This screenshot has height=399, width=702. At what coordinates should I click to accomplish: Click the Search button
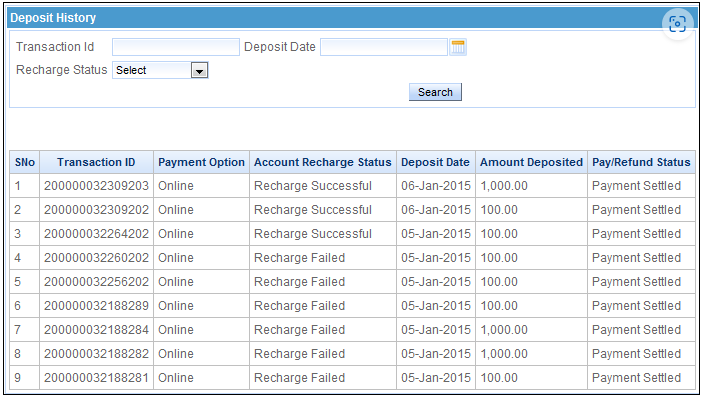click(x=435, y=92)
